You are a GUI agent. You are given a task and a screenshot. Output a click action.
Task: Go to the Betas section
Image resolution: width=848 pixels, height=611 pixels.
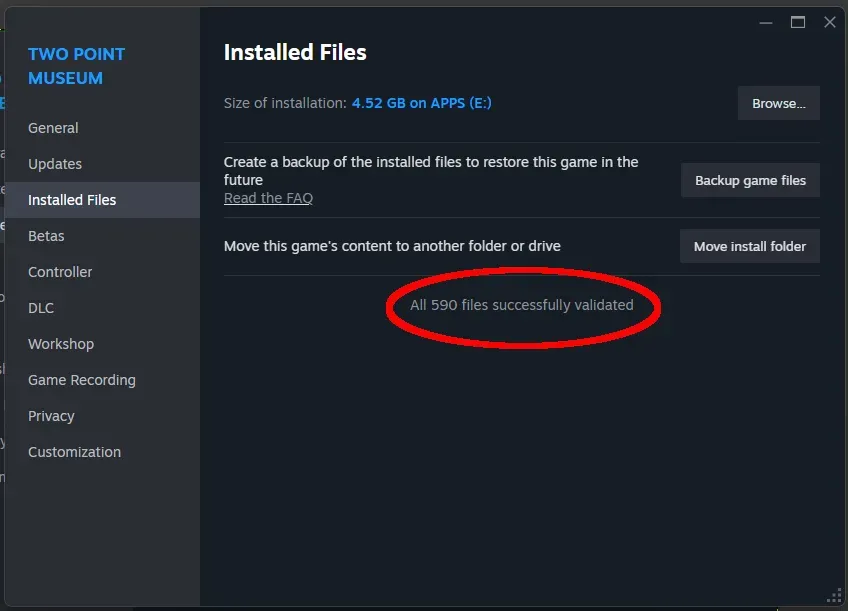tap(46, 236)
